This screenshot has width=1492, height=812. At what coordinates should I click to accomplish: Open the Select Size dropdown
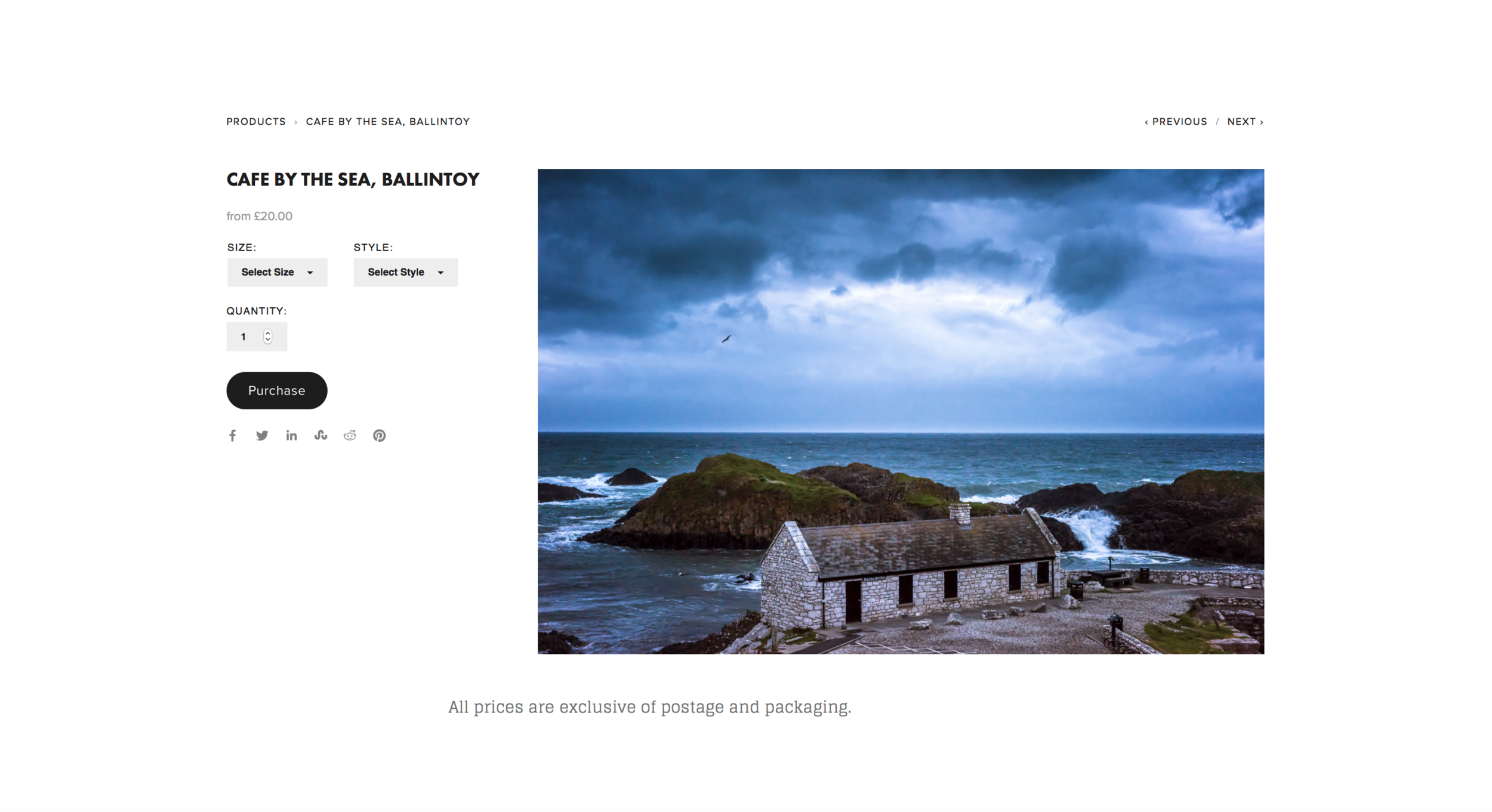(278, 272)
